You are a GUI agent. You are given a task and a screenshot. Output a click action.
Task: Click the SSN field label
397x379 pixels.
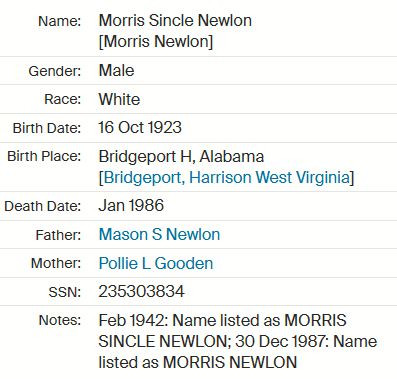pyautogui.click(x=65, y=292)
